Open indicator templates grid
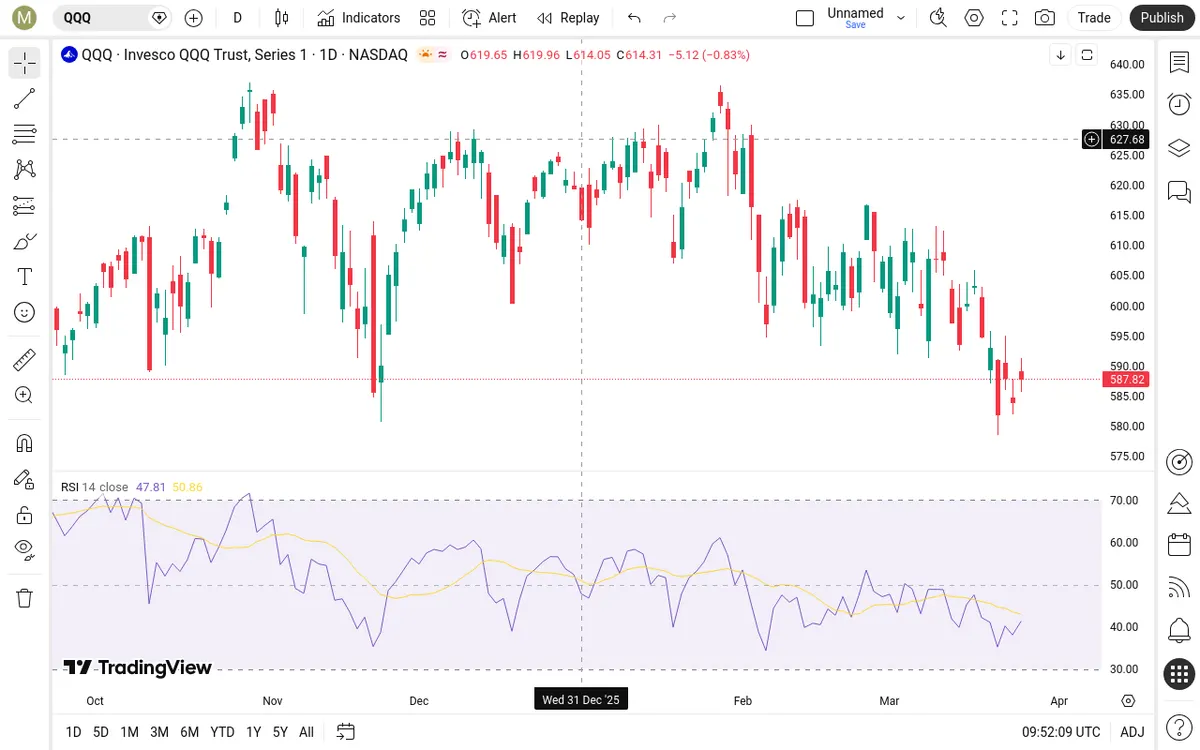 coord(428,18)
